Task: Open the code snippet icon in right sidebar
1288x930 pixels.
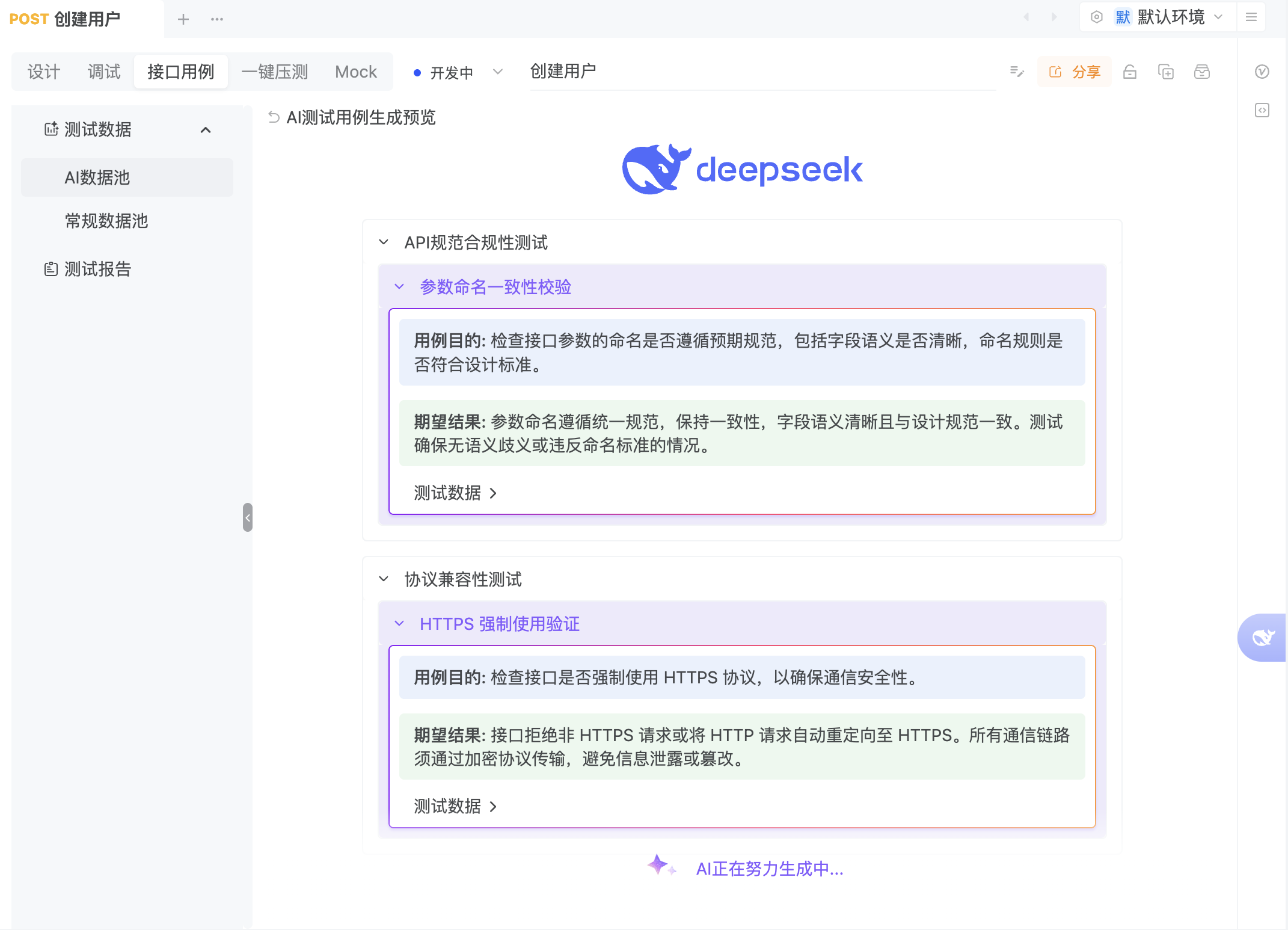Action: click(x=1262, y=110)
